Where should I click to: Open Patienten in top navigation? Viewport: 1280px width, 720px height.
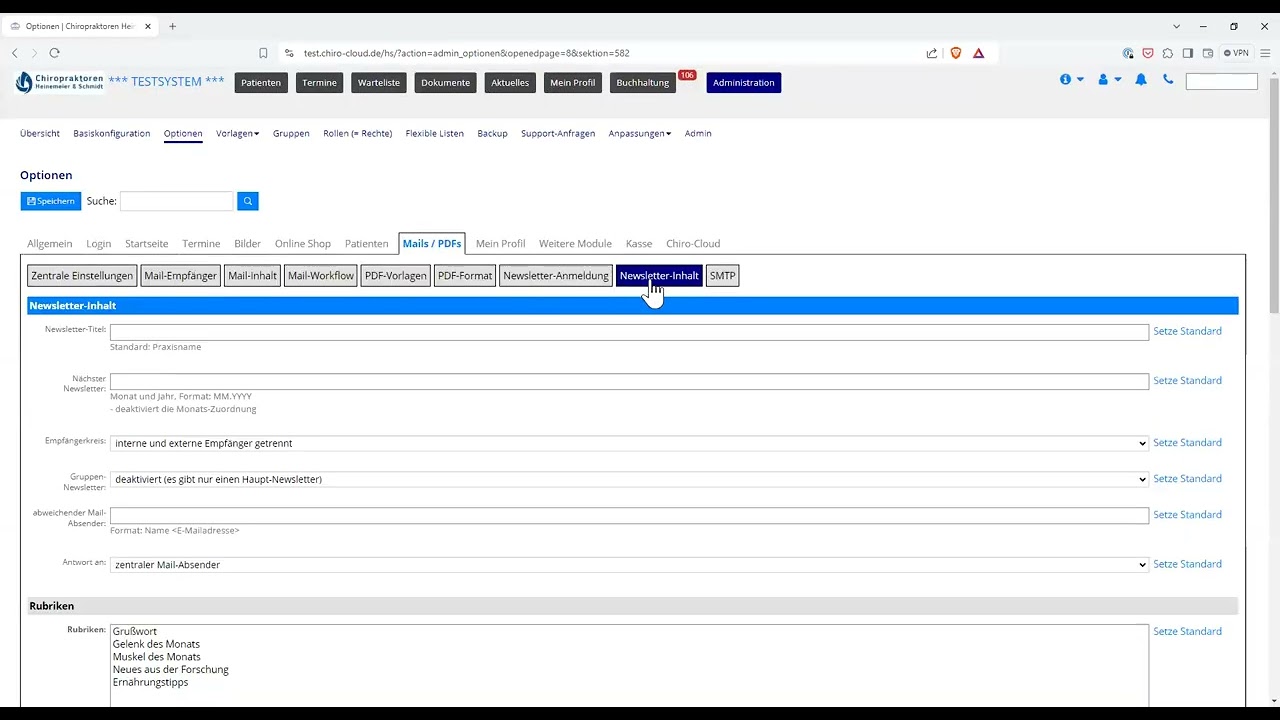pos(261,83)
